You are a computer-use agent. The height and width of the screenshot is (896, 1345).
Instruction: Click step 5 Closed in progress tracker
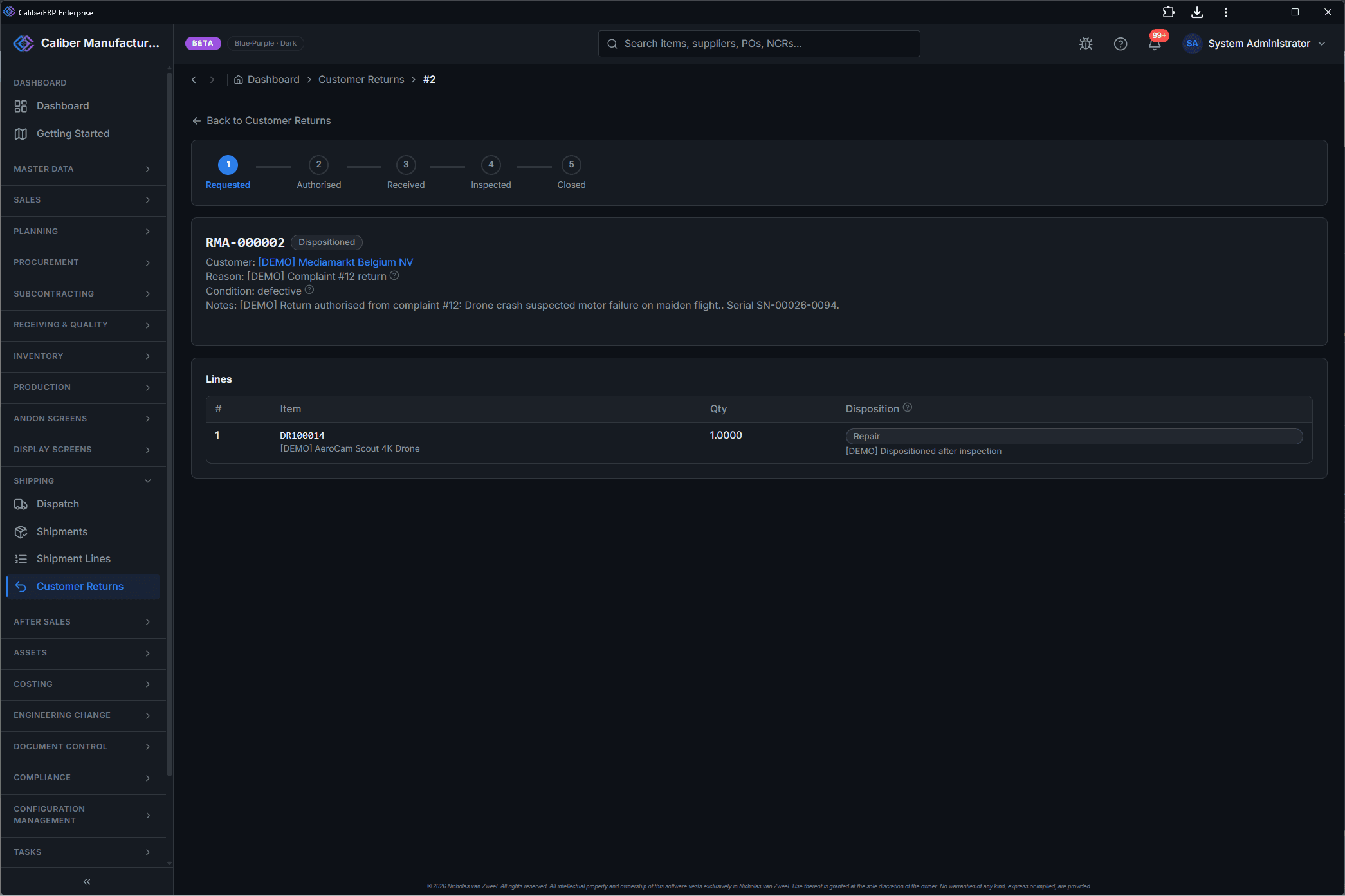click(x=571, y=172)
